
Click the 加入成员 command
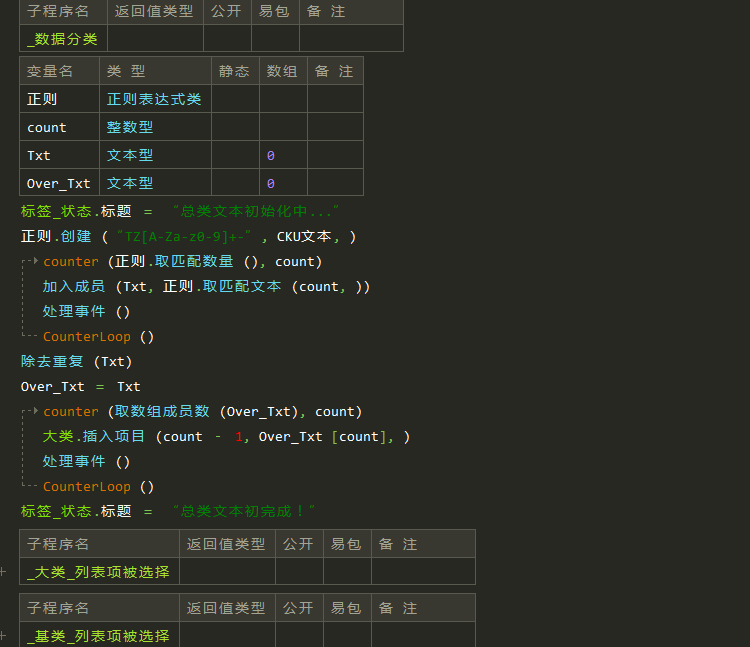coord(74,286)
